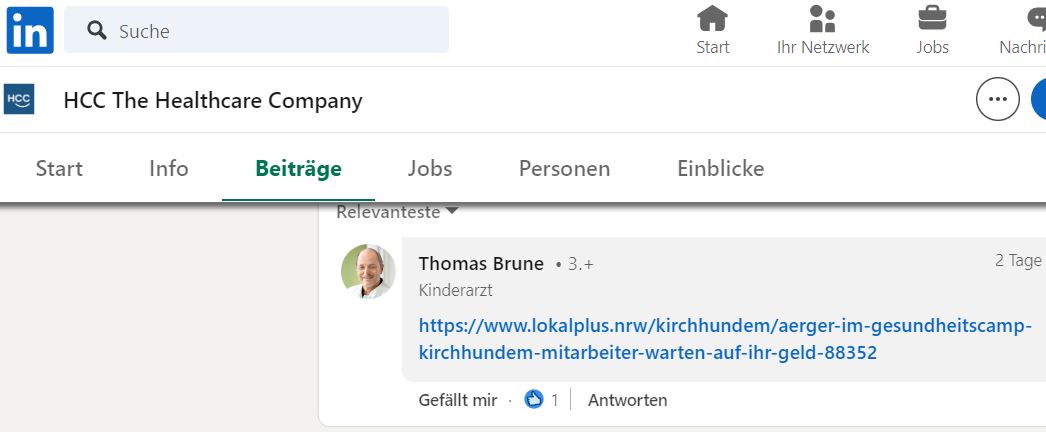This screenshot has width=1046, height=432.
Task: Click the HCC company logo
Action: 19,100
